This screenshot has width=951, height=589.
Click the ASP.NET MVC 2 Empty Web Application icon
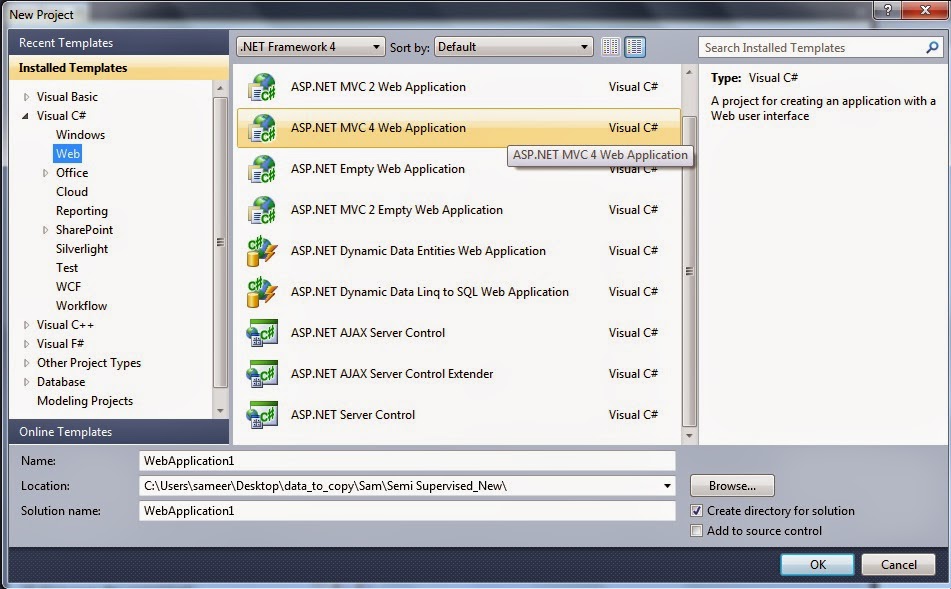[x=262, y=210]
